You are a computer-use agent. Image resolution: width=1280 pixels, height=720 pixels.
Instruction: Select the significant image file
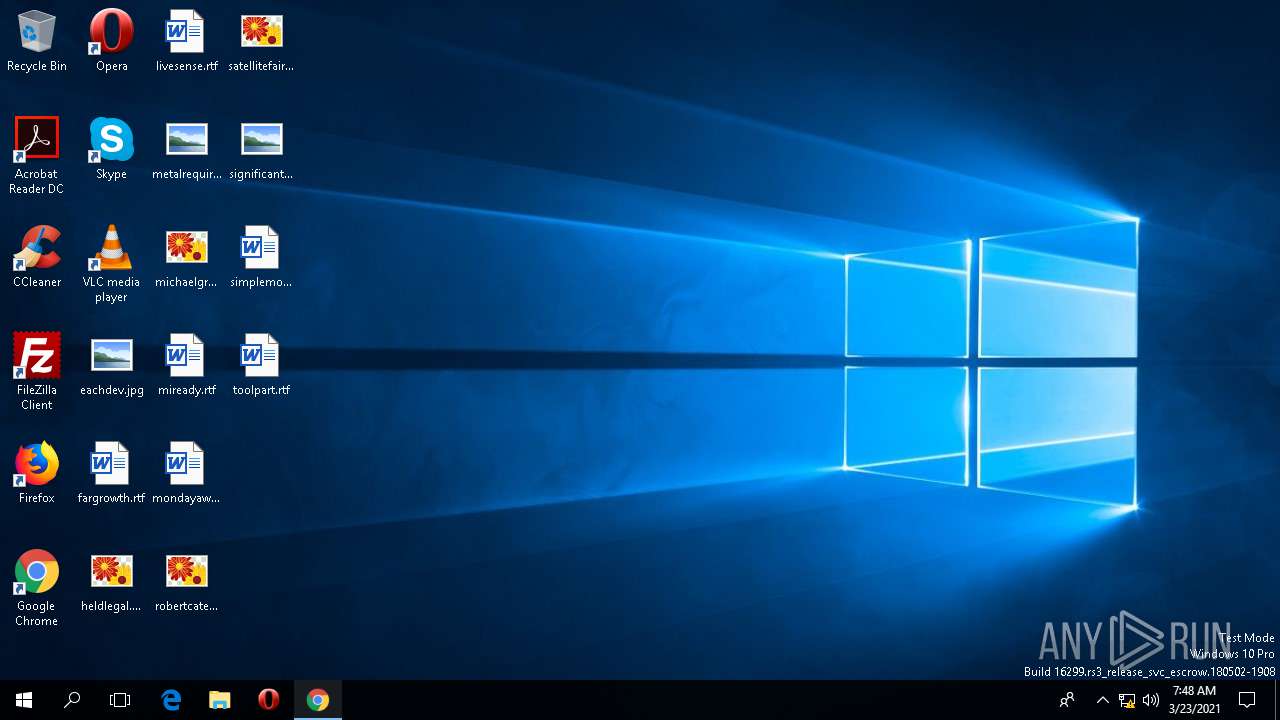pos(261,149)
